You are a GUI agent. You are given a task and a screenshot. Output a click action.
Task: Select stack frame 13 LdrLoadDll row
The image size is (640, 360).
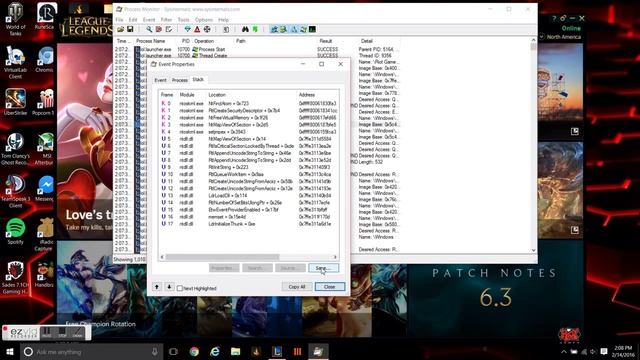pyautogui.click(x=249, y=196)
